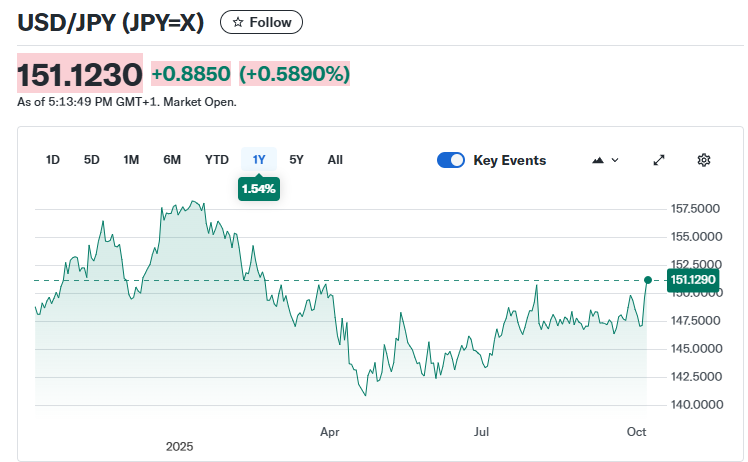Select the 5D time range
Screen dimensions: 748x462
coord(92,160)
